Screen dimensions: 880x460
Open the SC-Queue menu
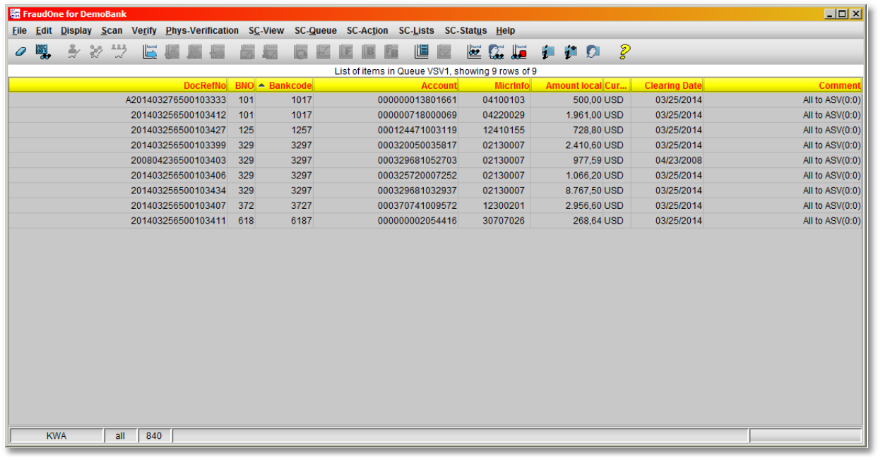click(x=315, y=31)
